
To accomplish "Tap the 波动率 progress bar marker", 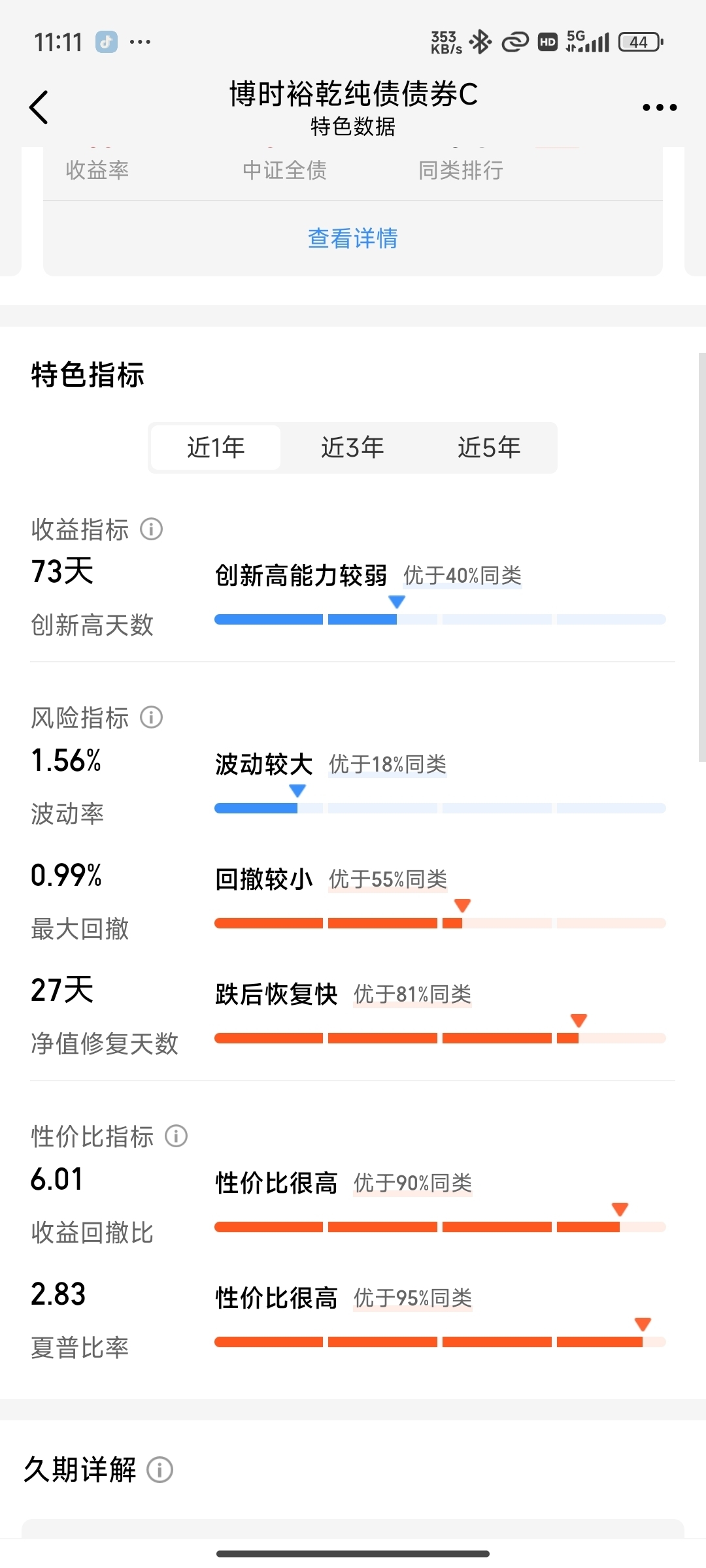I will coord(297,791).
